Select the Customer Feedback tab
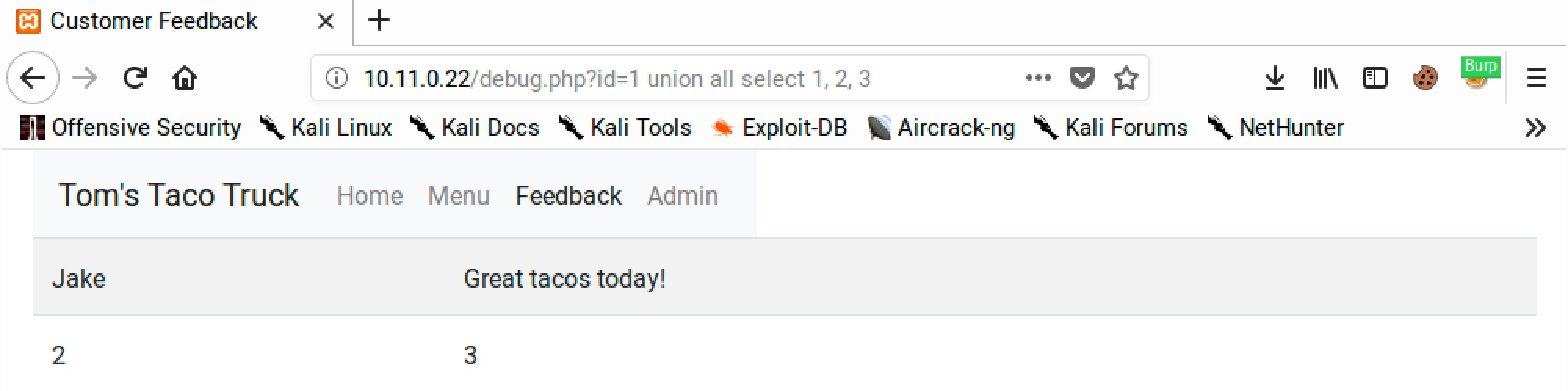The image size is (1568, 391). pyautogui.click(x=154, y=21)
